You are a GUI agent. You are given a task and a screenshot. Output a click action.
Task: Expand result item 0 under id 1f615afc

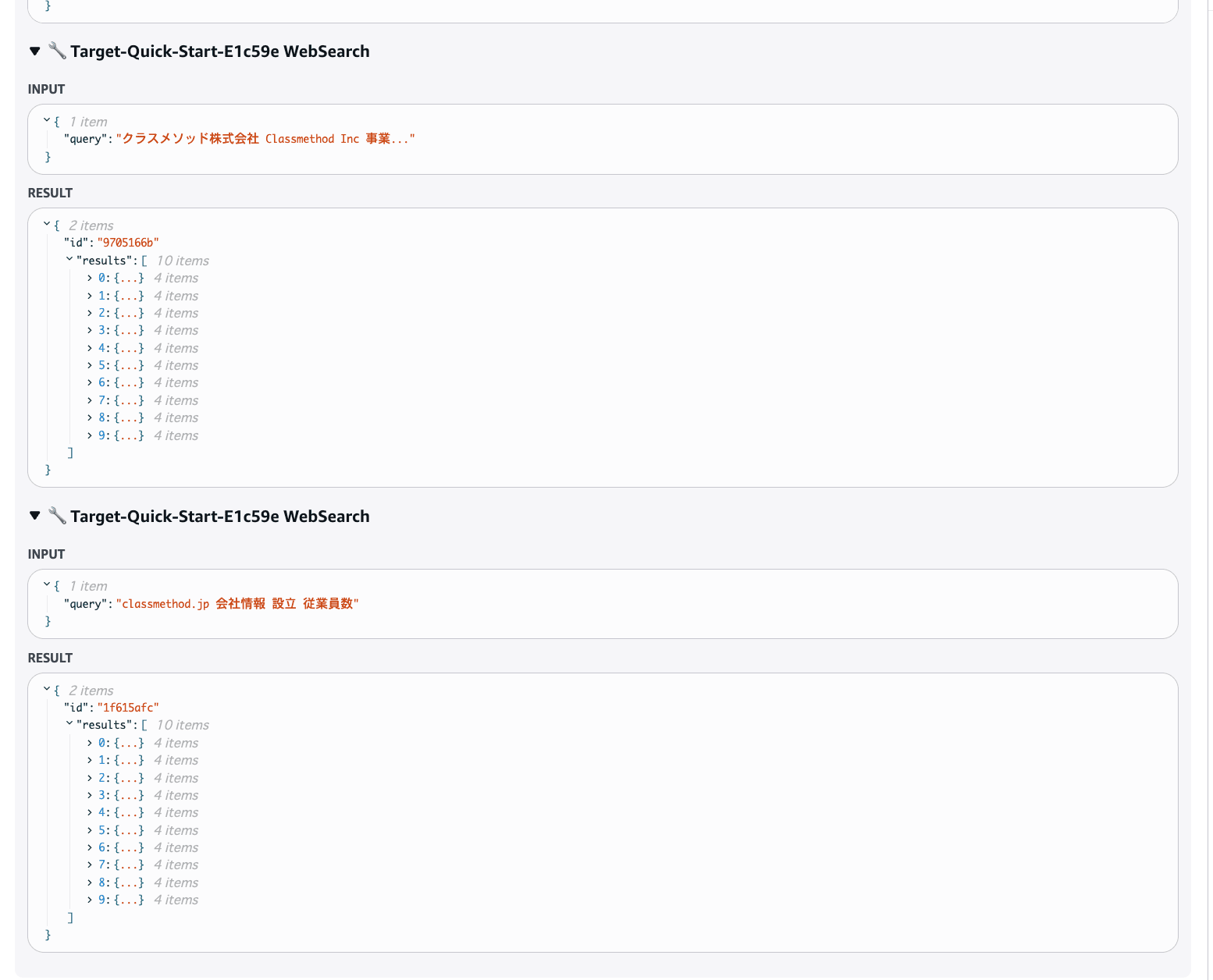(90, 743)
